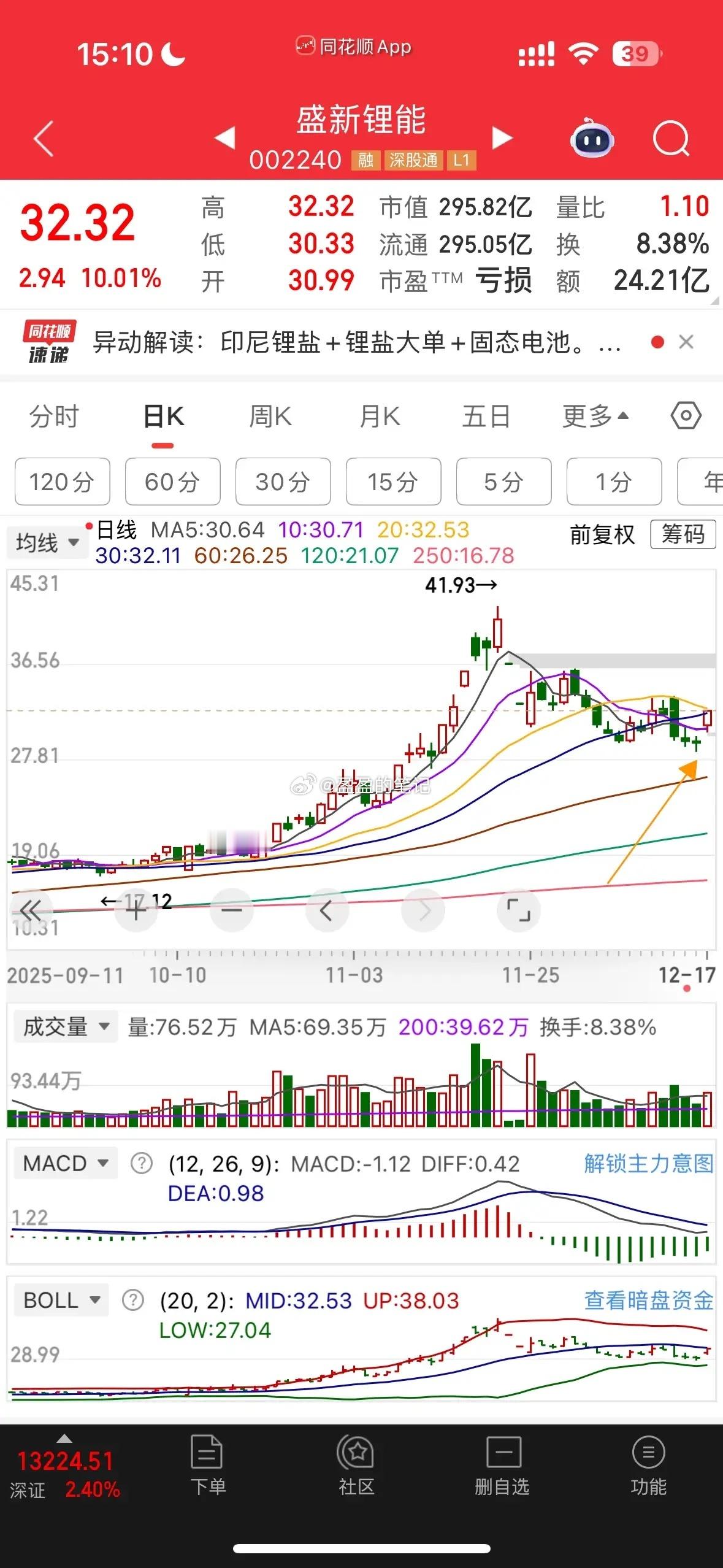
Task: Tap 盛新锂能 stock title
Action: click(361, 120)
